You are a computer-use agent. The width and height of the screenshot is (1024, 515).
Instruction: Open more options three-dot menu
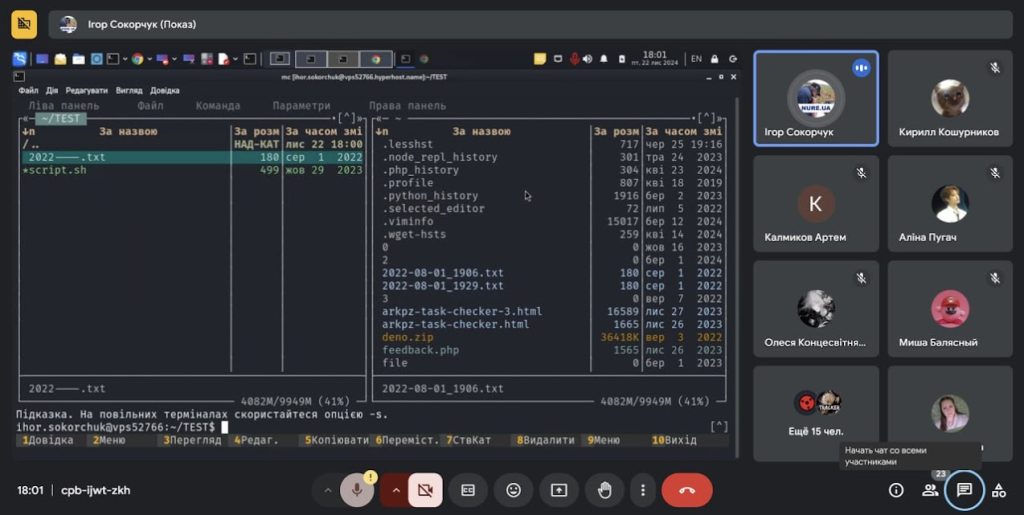(x=643, y=490)
